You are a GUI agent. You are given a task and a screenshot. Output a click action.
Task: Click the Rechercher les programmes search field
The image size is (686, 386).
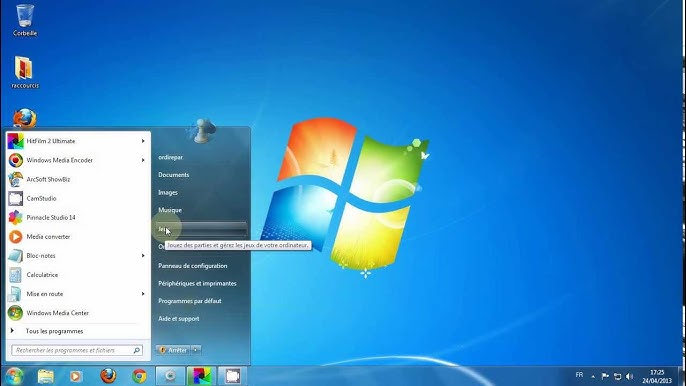[x=77, y=350]
